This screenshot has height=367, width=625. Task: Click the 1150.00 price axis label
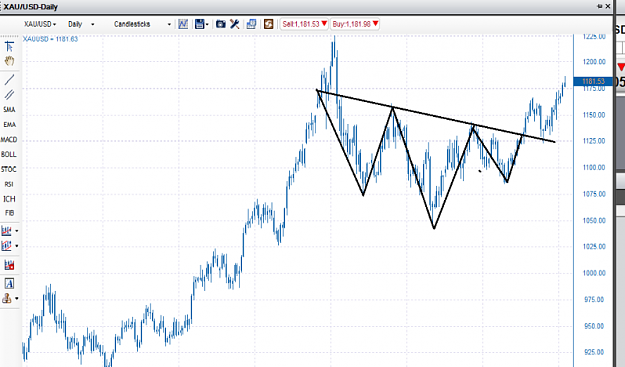(x=594, y=115)
